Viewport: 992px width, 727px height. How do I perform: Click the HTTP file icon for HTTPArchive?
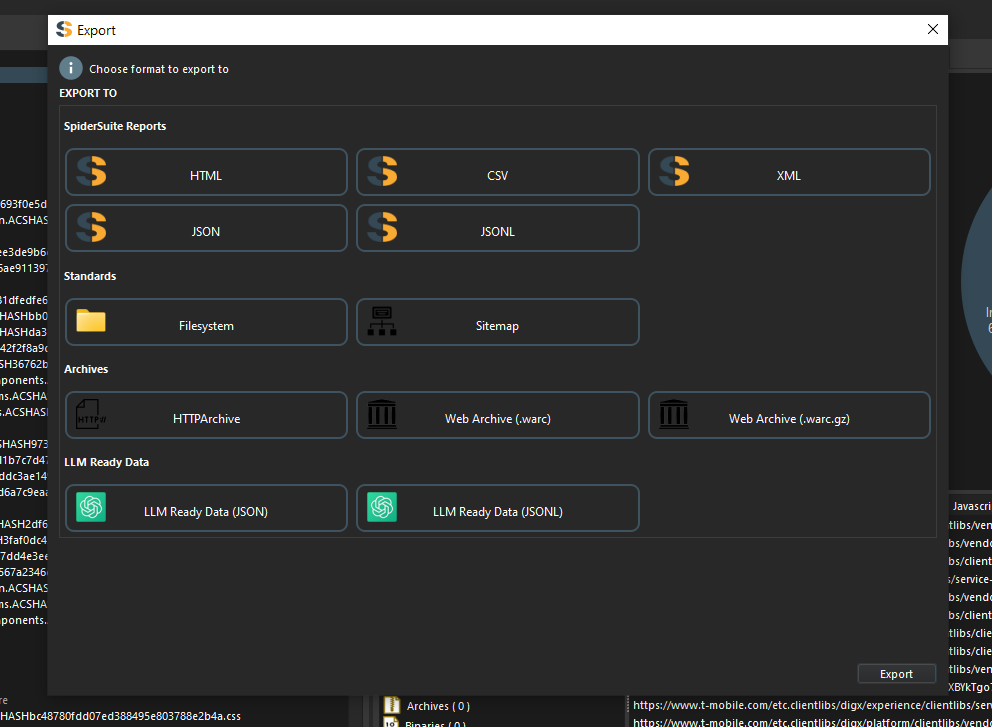91,414
